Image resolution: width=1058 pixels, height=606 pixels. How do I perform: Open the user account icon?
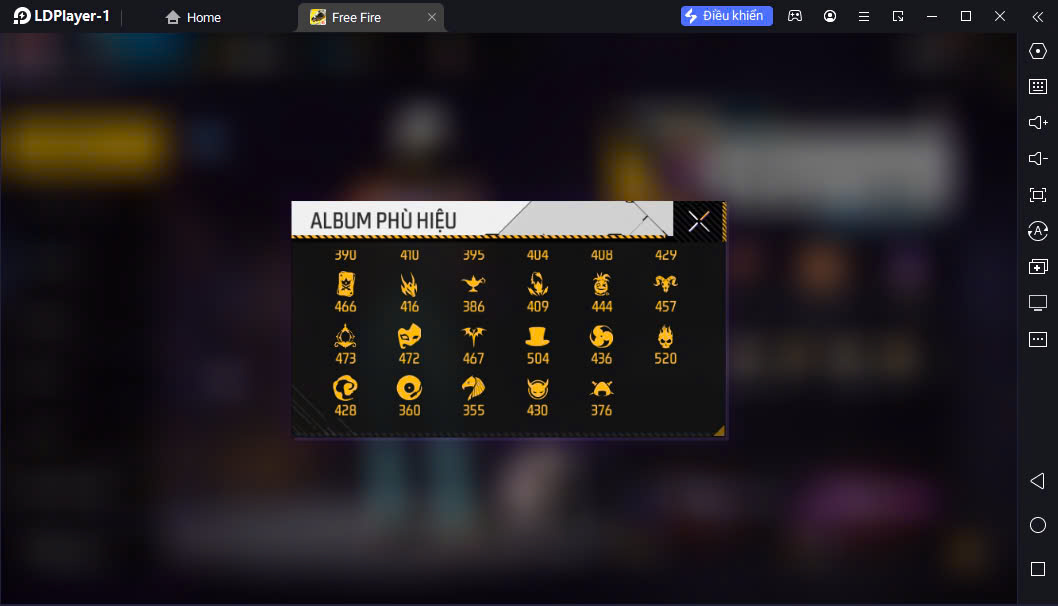click(x=830, y=16)
